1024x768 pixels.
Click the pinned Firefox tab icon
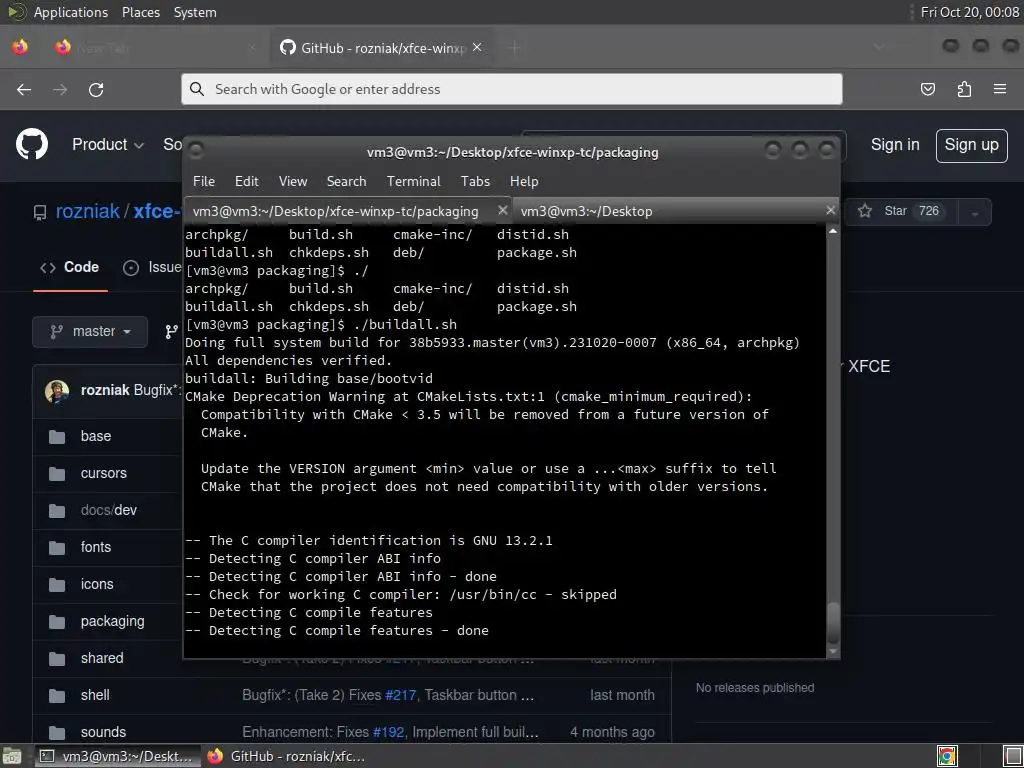20,47
